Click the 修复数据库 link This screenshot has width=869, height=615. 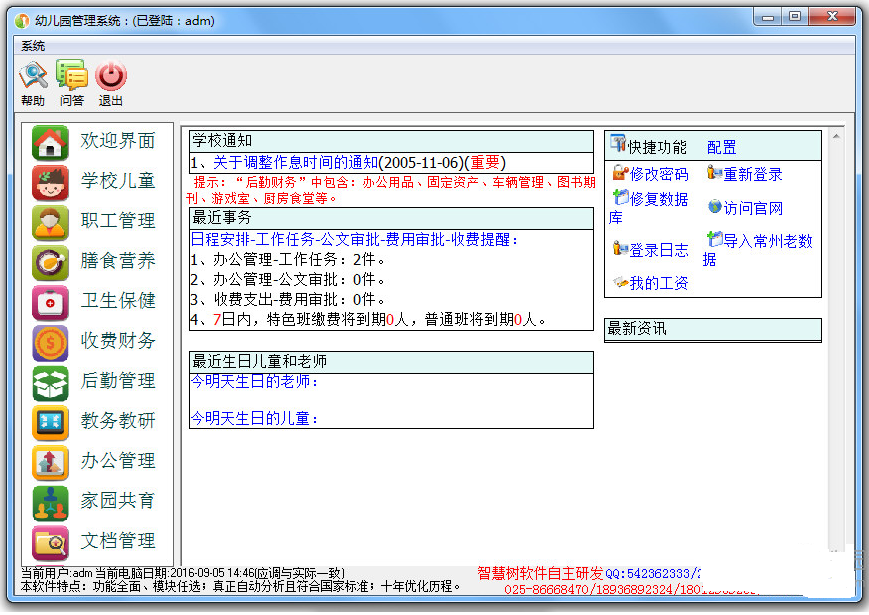coord(648,208)
